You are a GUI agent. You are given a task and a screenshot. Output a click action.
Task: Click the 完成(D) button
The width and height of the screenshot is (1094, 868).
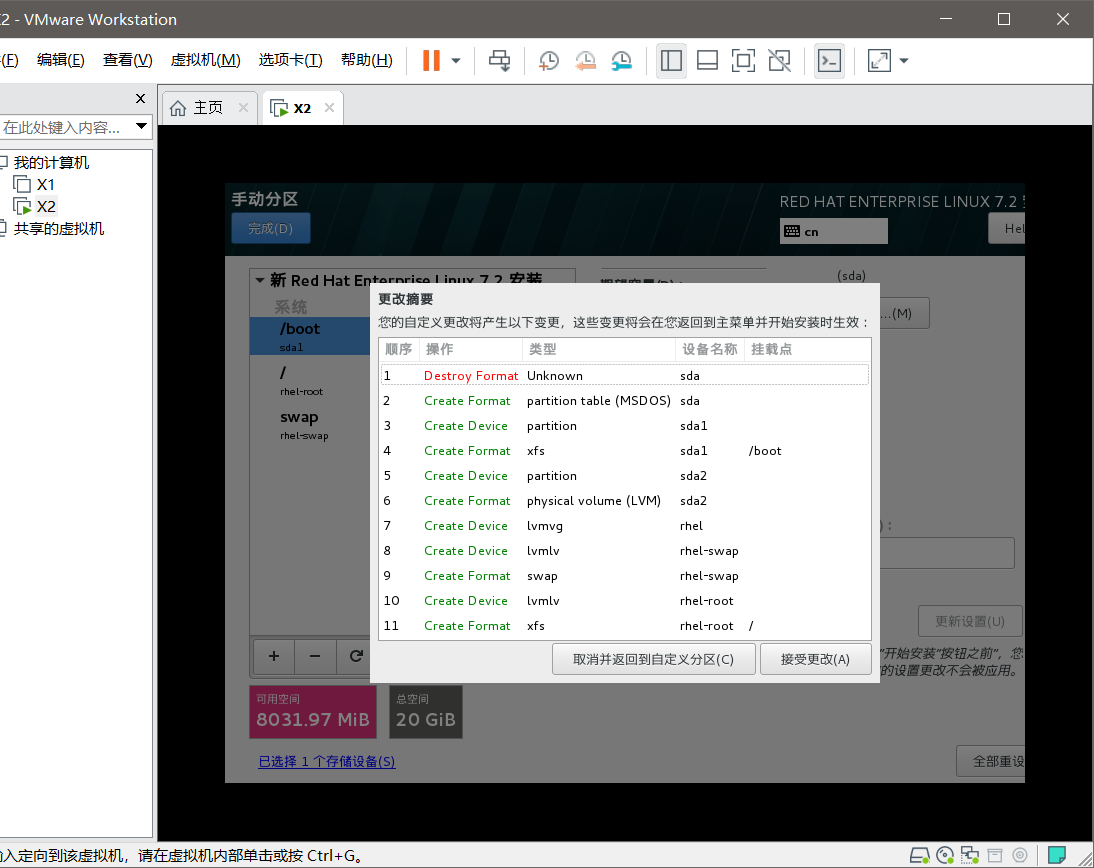point(271,228)
